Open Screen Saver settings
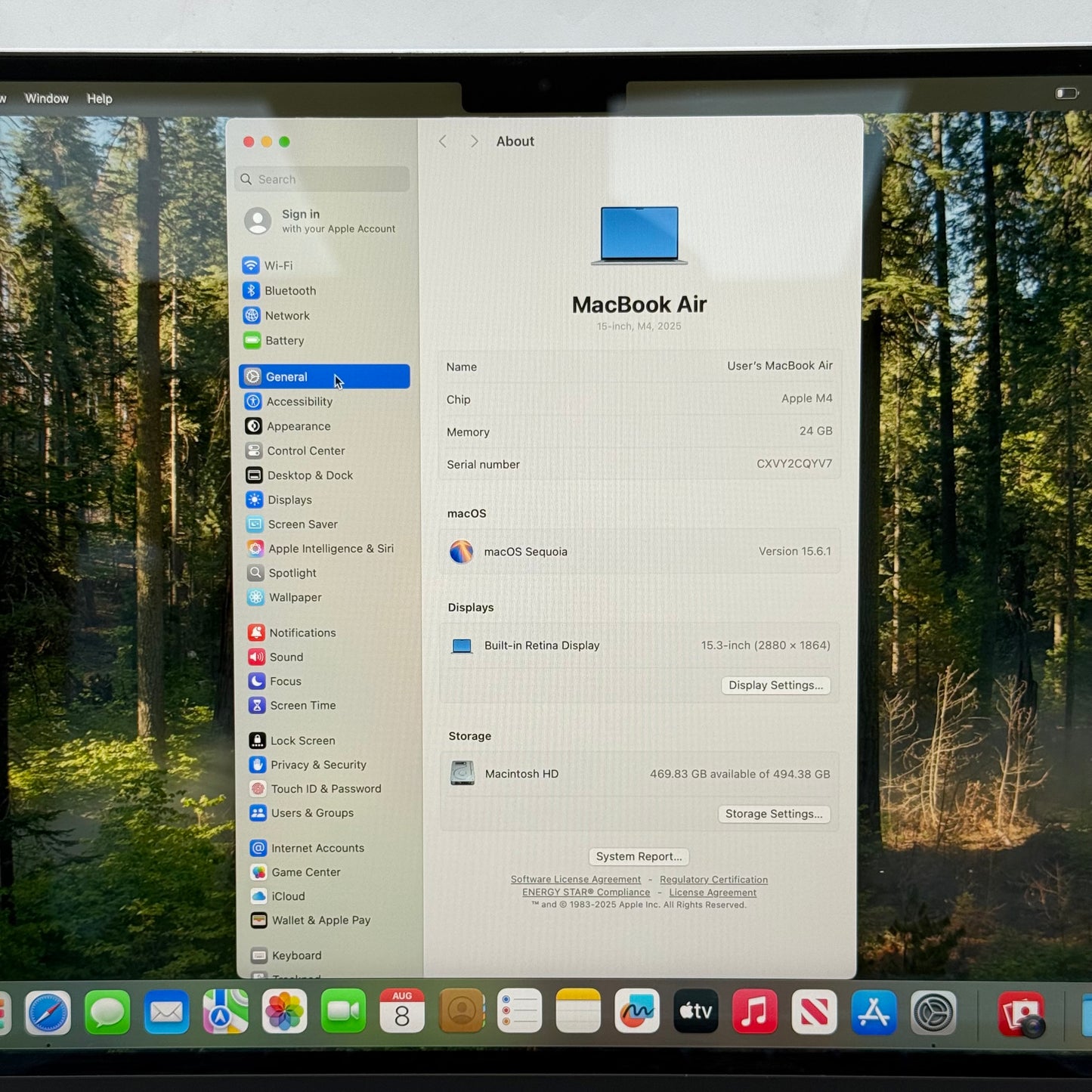Viewport: 1092px width, 1092px height. (292, 524)
